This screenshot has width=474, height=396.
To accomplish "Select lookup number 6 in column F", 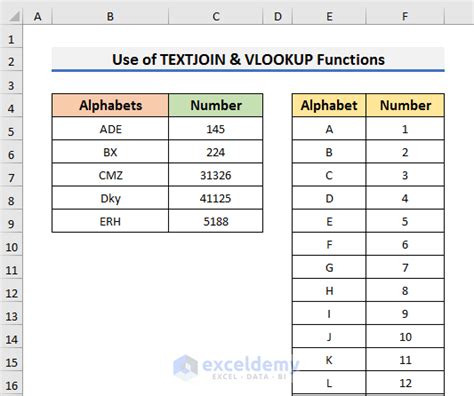I will pyautogui.click(x=405, y=244).
